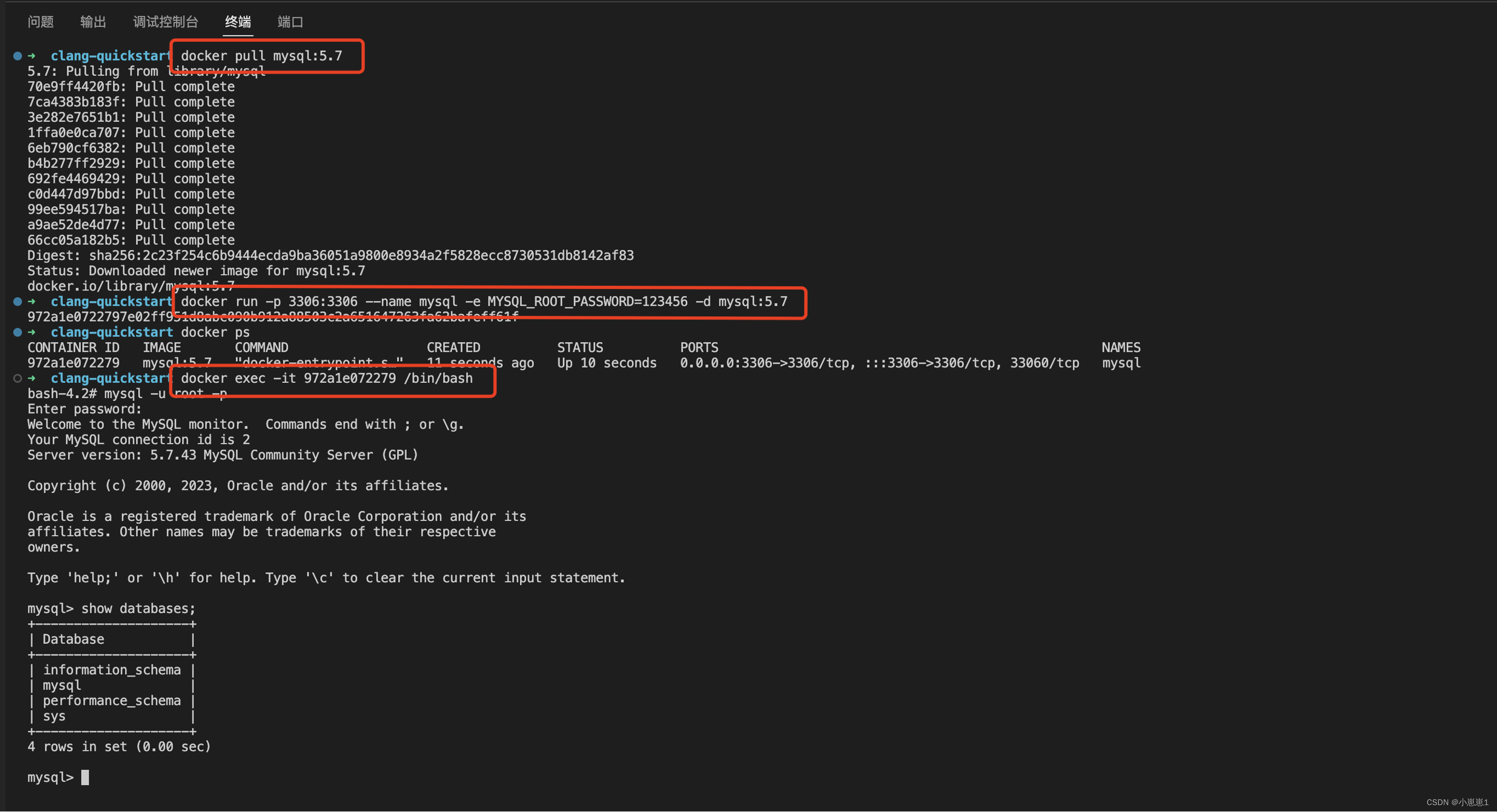1497x812 pixels.
Task: Click layer '6eb790cf6382: Pull complete' line
Action: (x=131, y=148)
